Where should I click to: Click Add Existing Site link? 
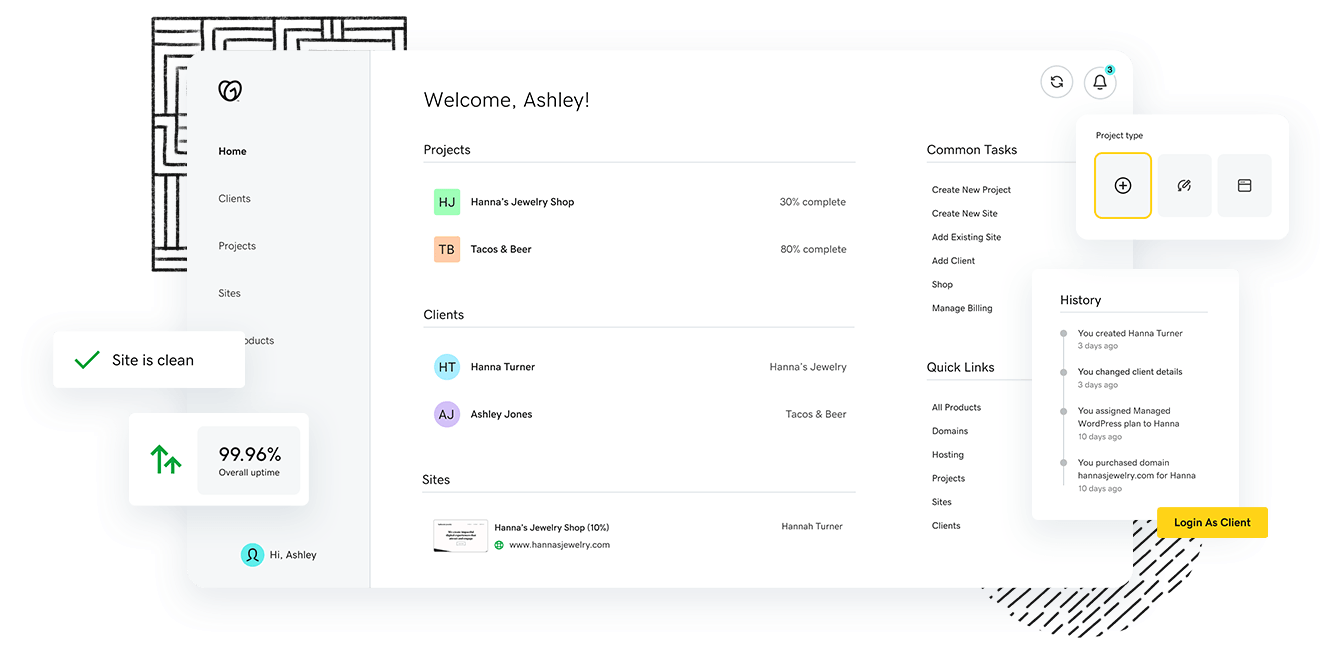click(966, 237)
